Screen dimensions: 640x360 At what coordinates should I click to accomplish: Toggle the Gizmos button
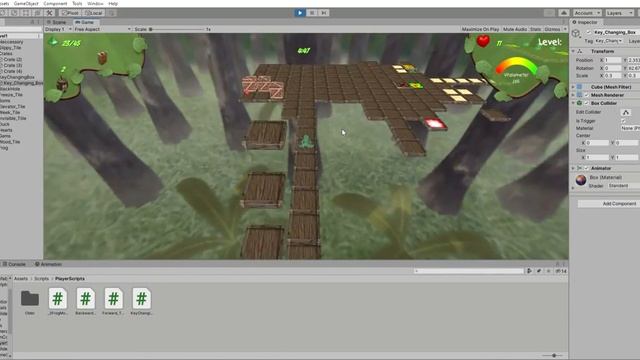point(552,29)
